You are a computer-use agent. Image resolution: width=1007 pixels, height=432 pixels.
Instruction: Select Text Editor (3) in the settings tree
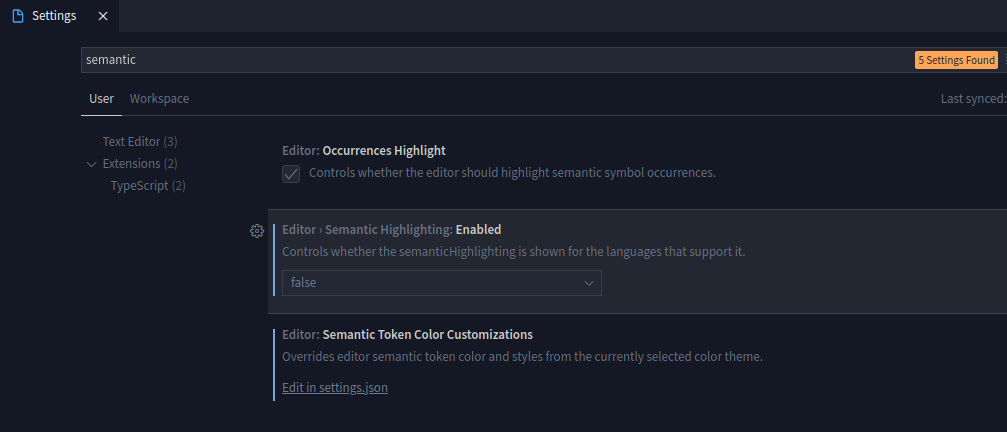(x=140, y=142)
